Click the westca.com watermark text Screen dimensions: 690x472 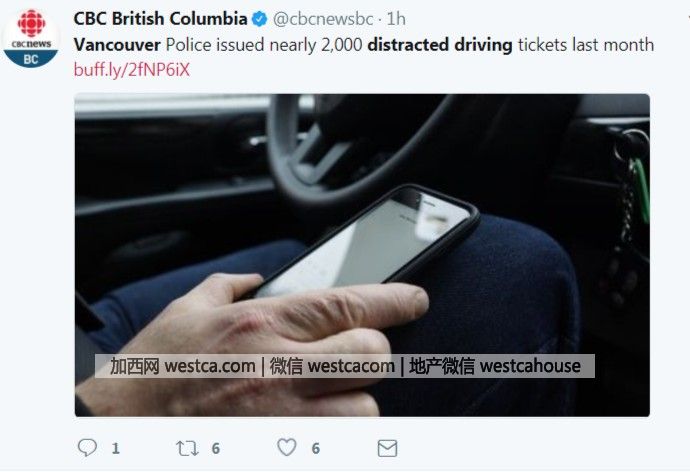point(209,366)
